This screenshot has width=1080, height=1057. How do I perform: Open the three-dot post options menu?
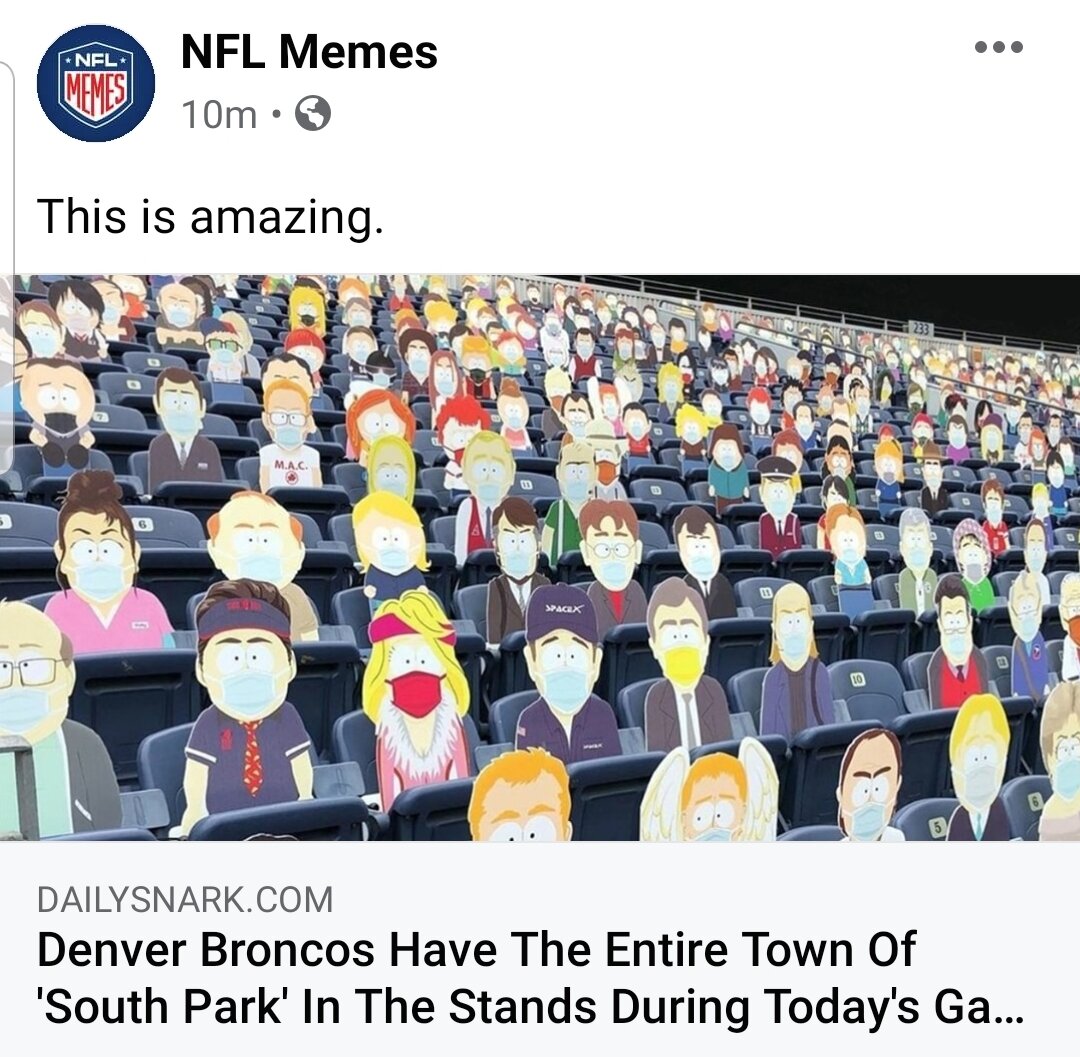pyautogui.click(x=999, y=47)
